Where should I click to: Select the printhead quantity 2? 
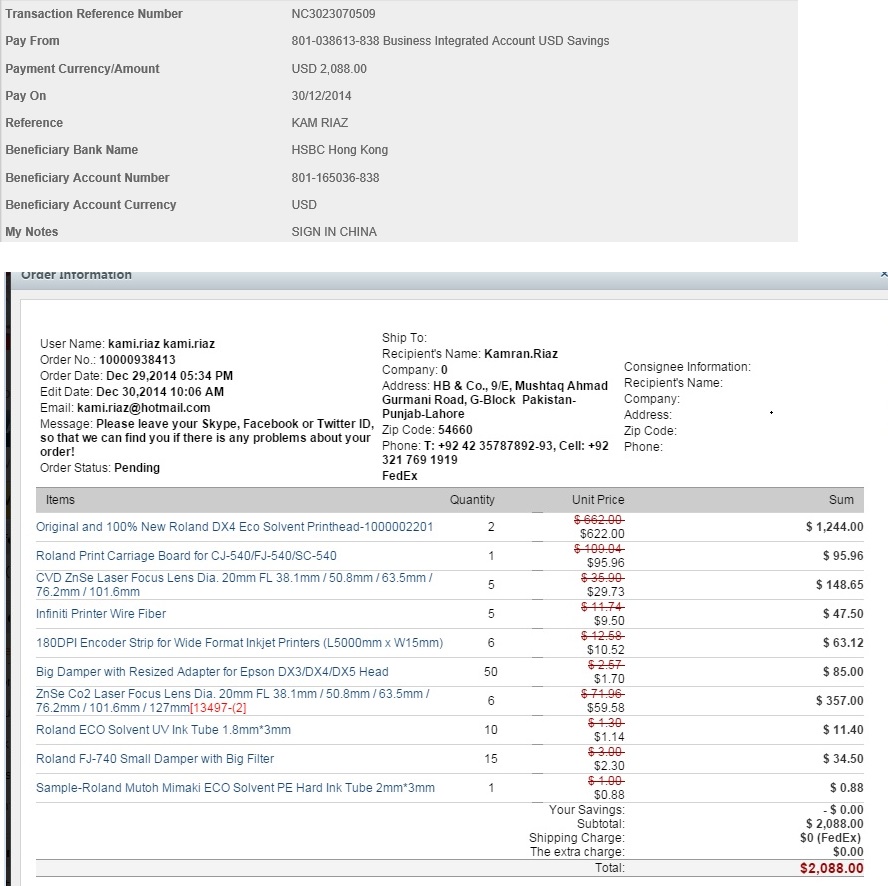tap(491, 527)
